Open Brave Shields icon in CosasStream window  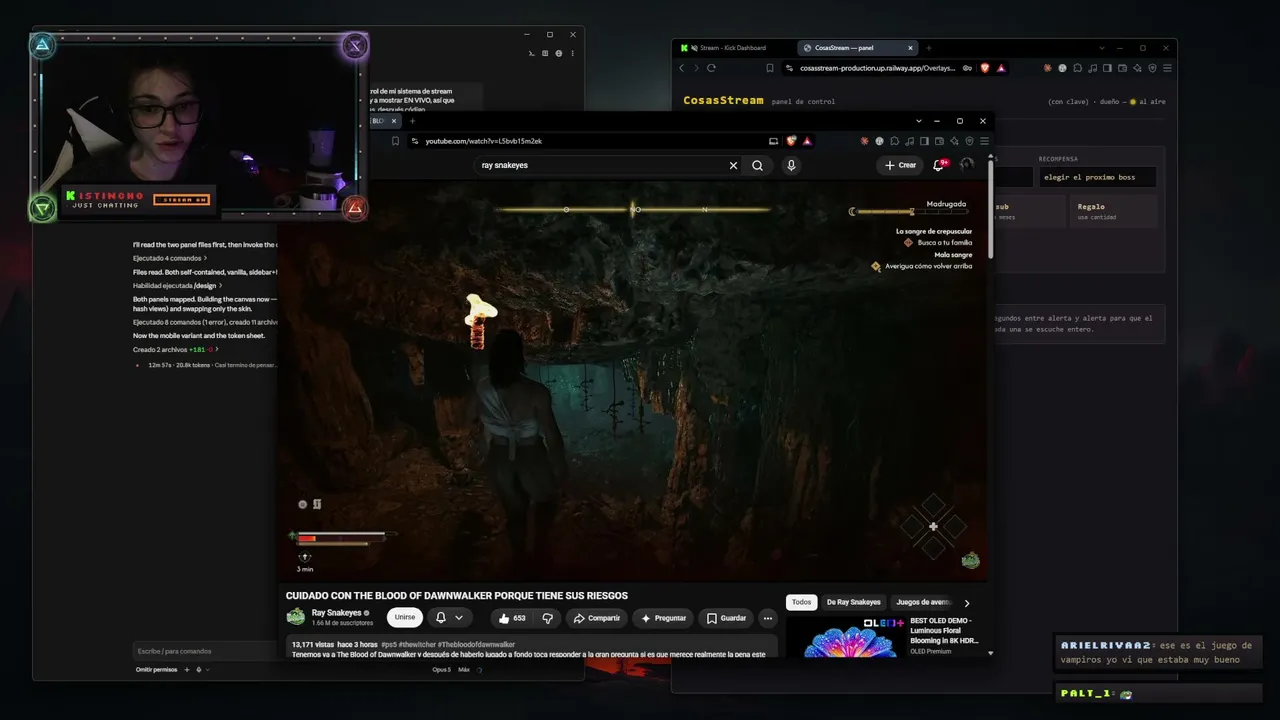coord(985,68)
